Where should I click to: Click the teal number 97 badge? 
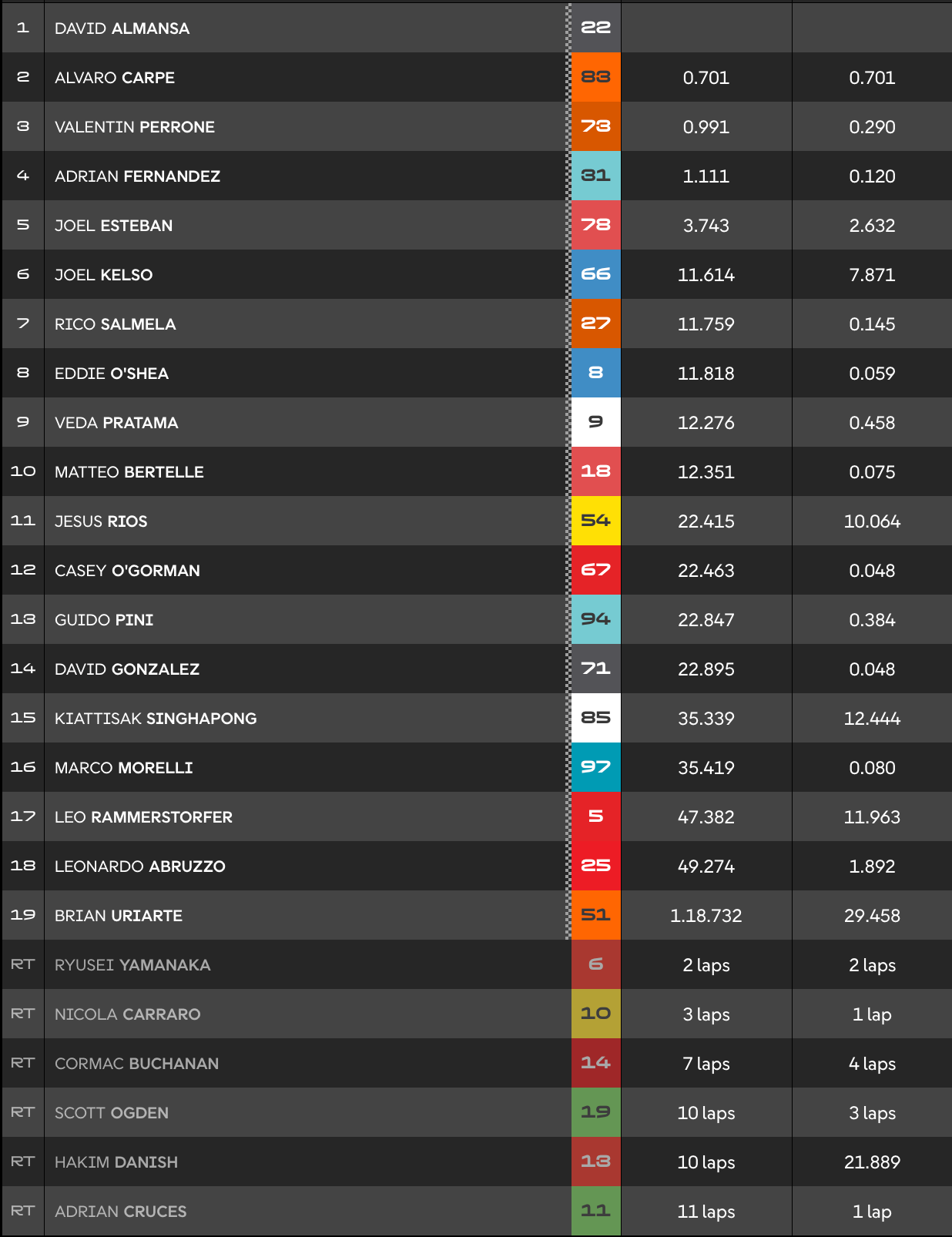[595, 767]
